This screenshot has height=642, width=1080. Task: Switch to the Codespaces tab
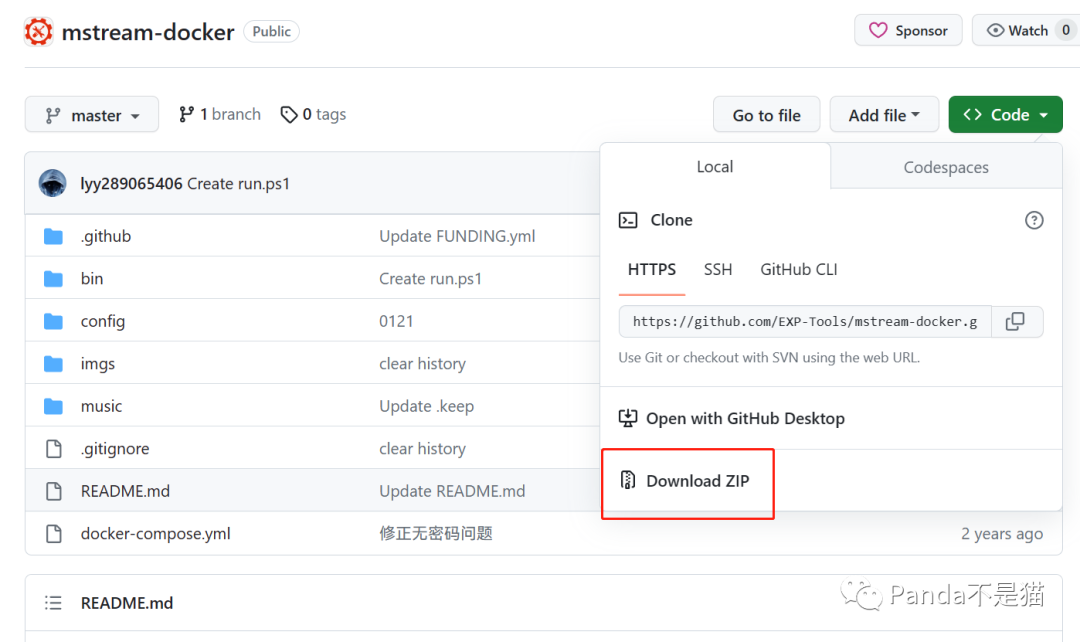pos(946,167)
